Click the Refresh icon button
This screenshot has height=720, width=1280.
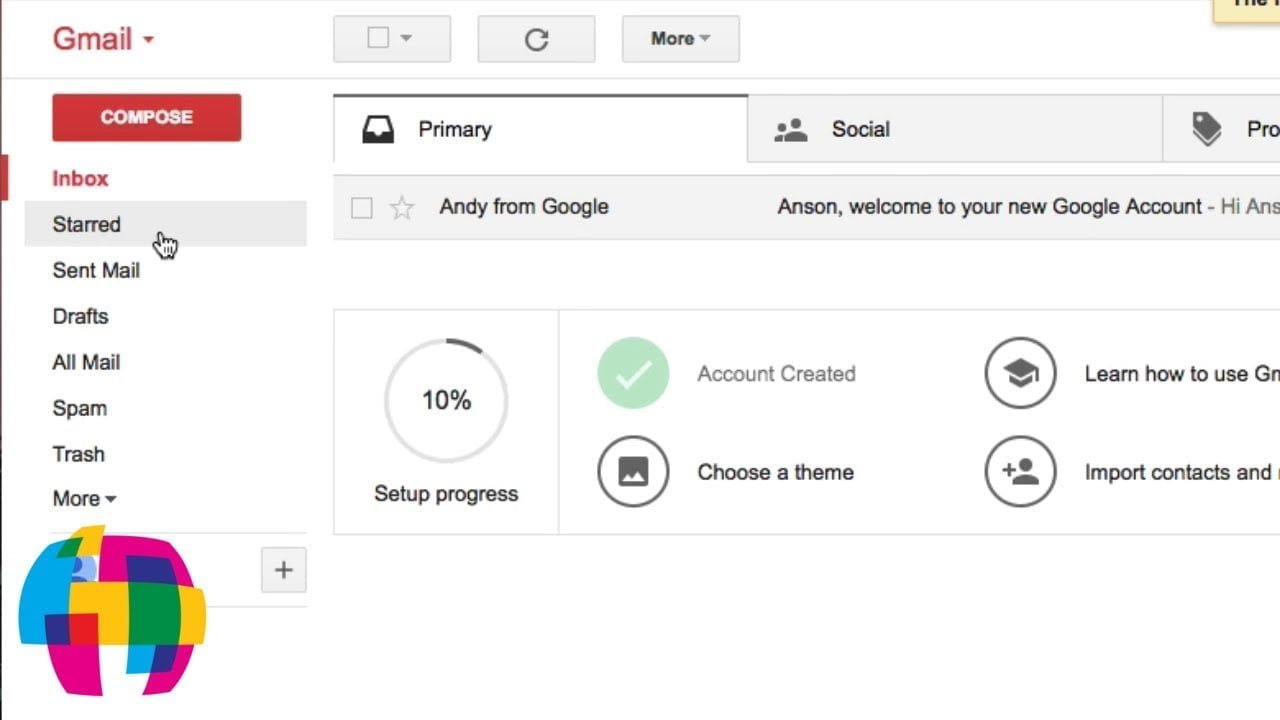(536, 39)
